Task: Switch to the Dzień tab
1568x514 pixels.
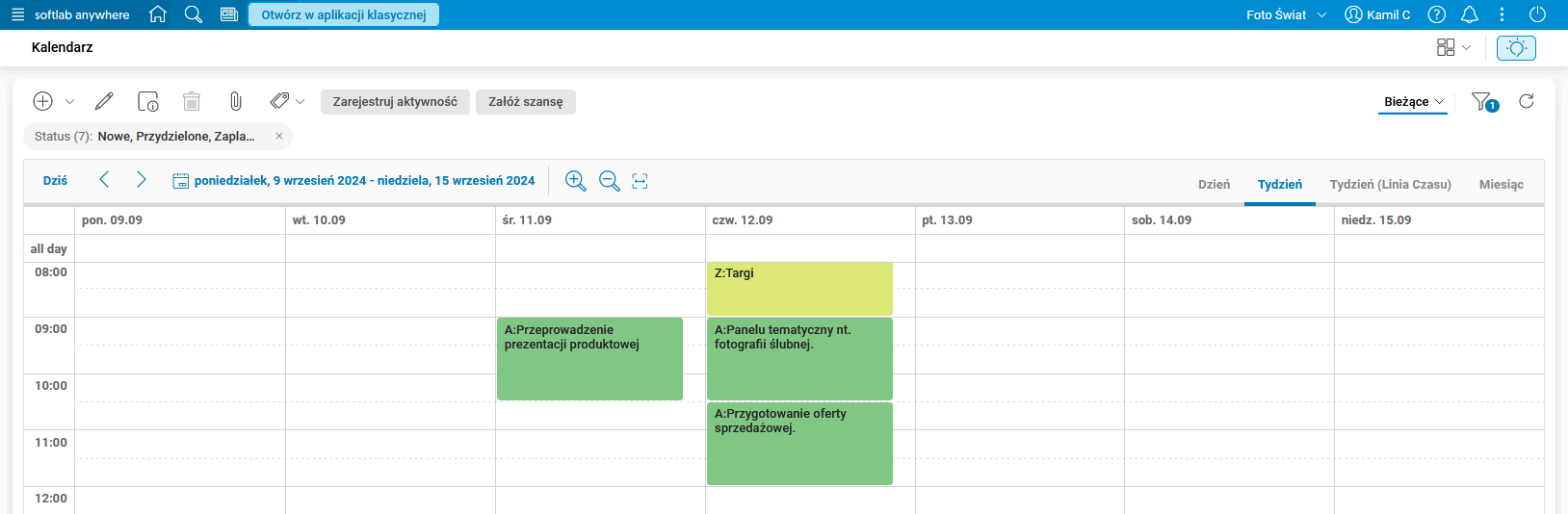Action: pos(1214,184)
